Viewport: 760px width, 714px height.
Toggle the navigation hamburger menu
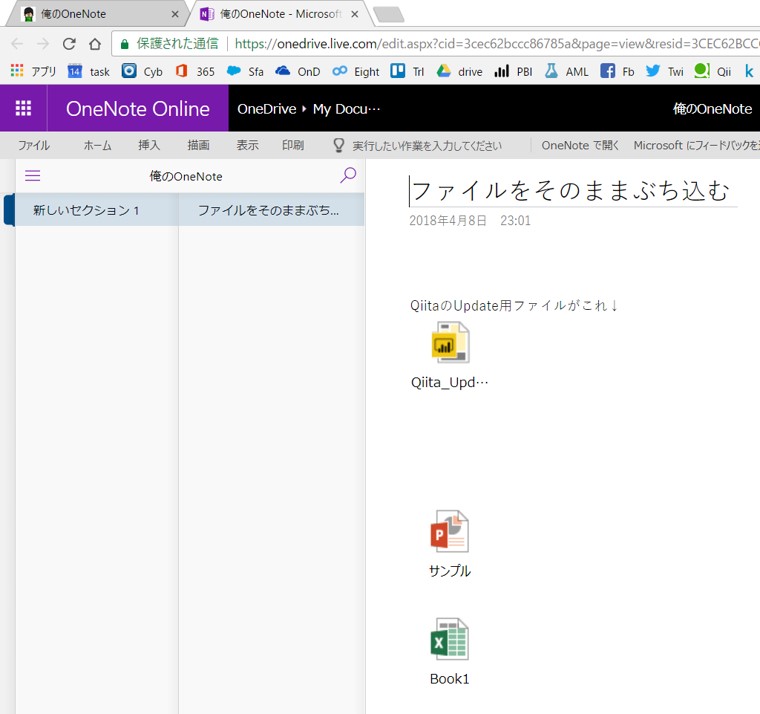click(32, 175)
